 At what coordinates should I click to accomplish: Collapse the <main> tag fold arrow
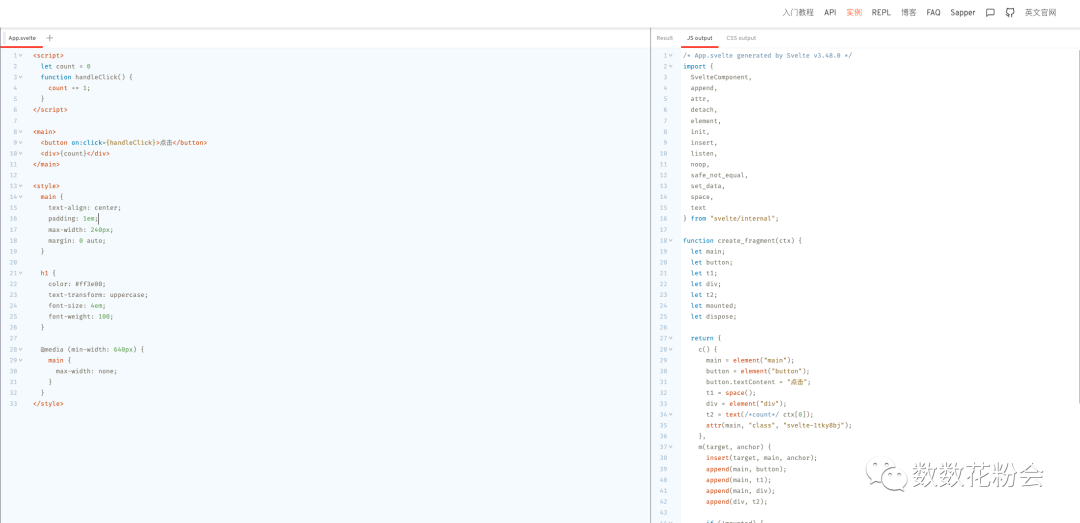coord(21,132)
